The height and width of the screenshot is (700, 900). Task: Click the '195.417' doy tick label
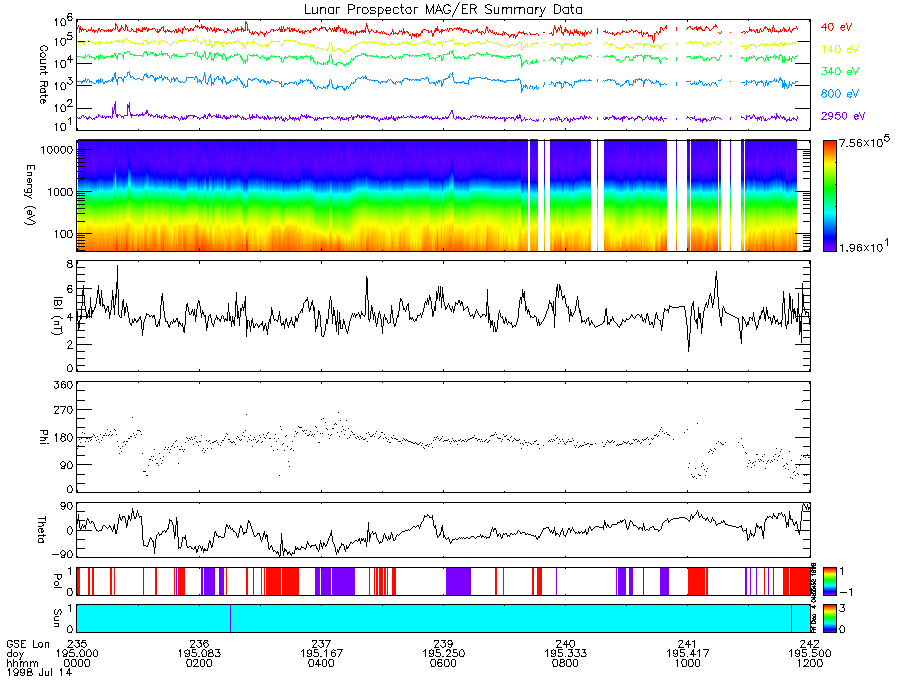[x=688, y=654]
